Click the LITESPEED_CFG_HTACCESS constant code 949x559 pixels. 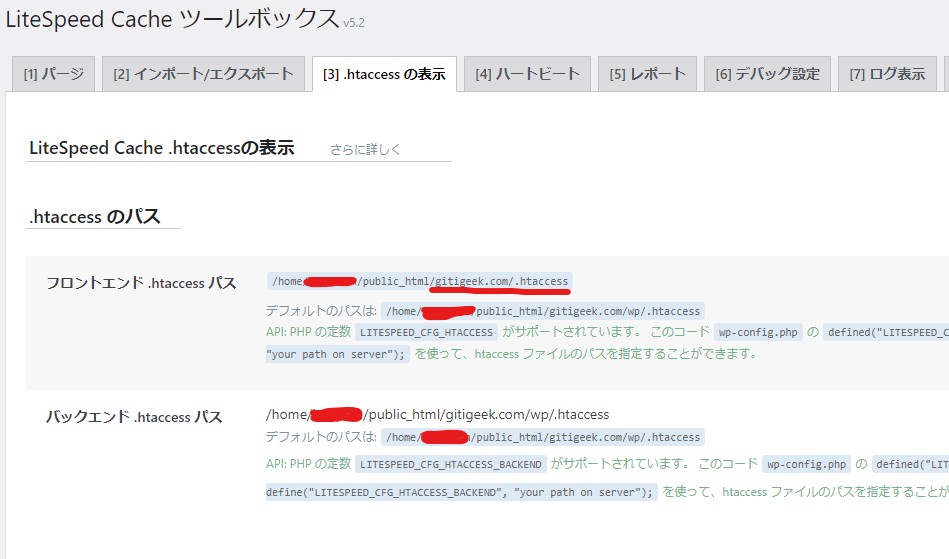click(426, 332)
